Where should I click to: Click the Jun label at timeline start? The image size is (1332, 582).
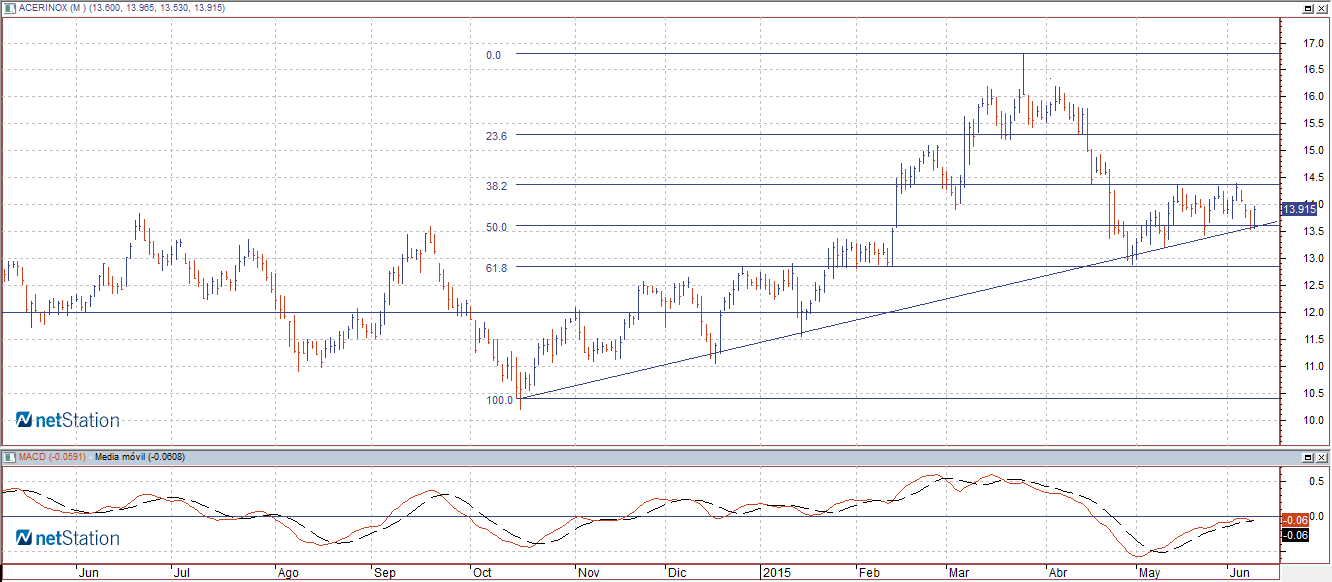pyautogui.click(x=88, y=574)
